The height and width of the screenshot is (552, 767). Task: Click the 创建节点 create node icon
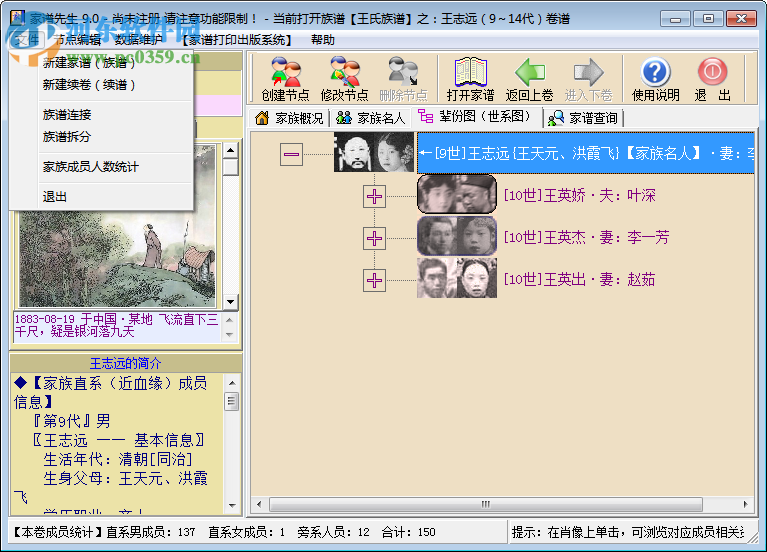click(x=286, y=79)
